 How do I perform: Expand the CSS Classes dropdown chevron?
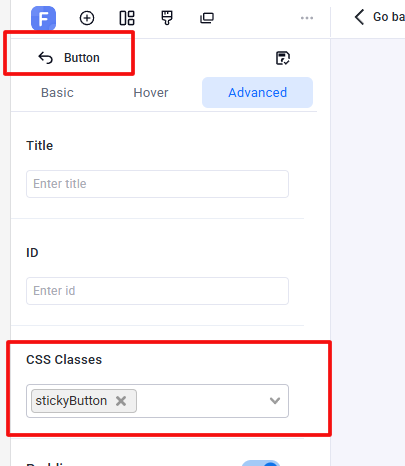275,401
